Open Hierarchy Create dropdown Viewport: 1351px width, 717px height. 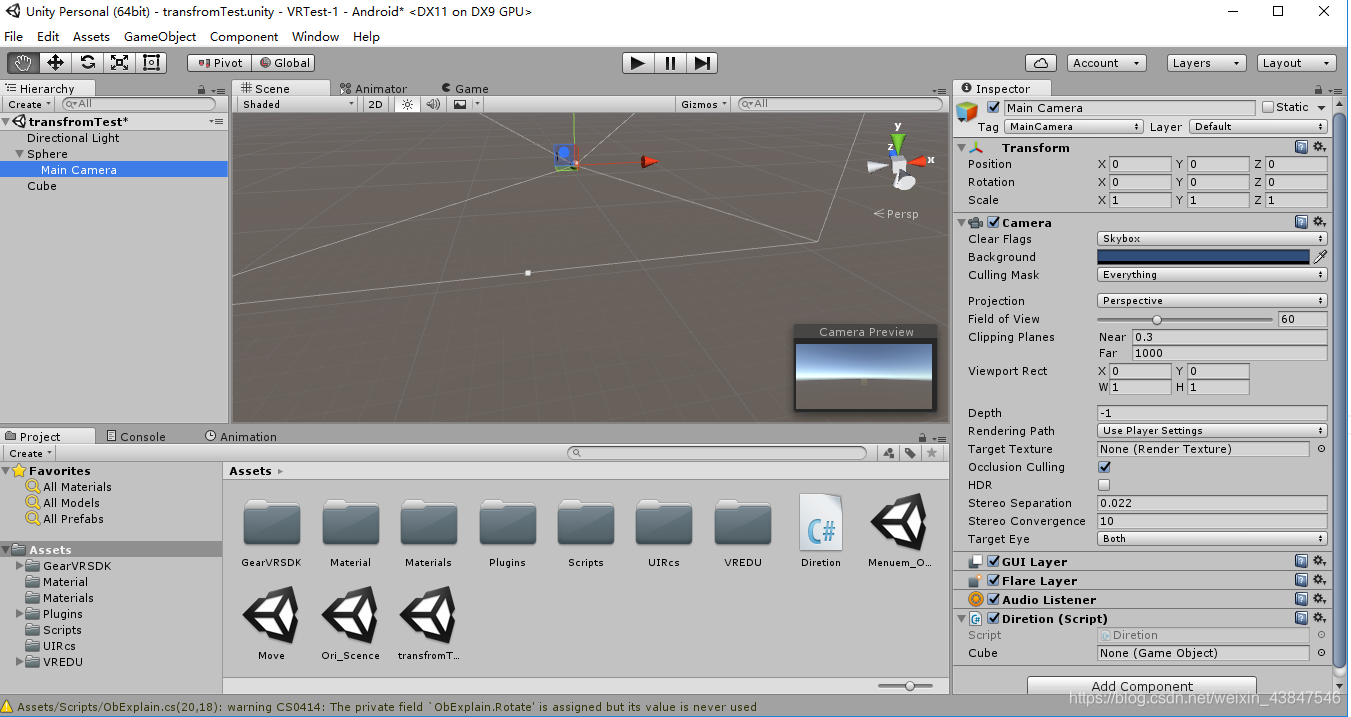(x=30, y=104)
